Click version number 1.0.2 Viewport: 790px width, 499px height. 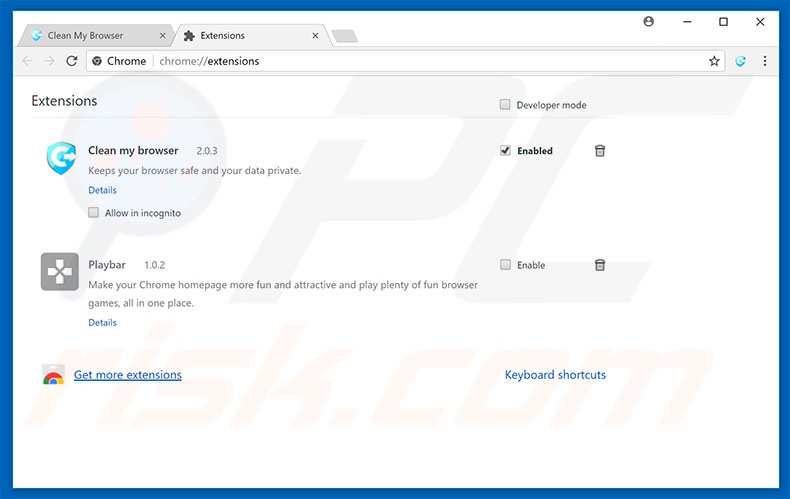pos(154,265)
